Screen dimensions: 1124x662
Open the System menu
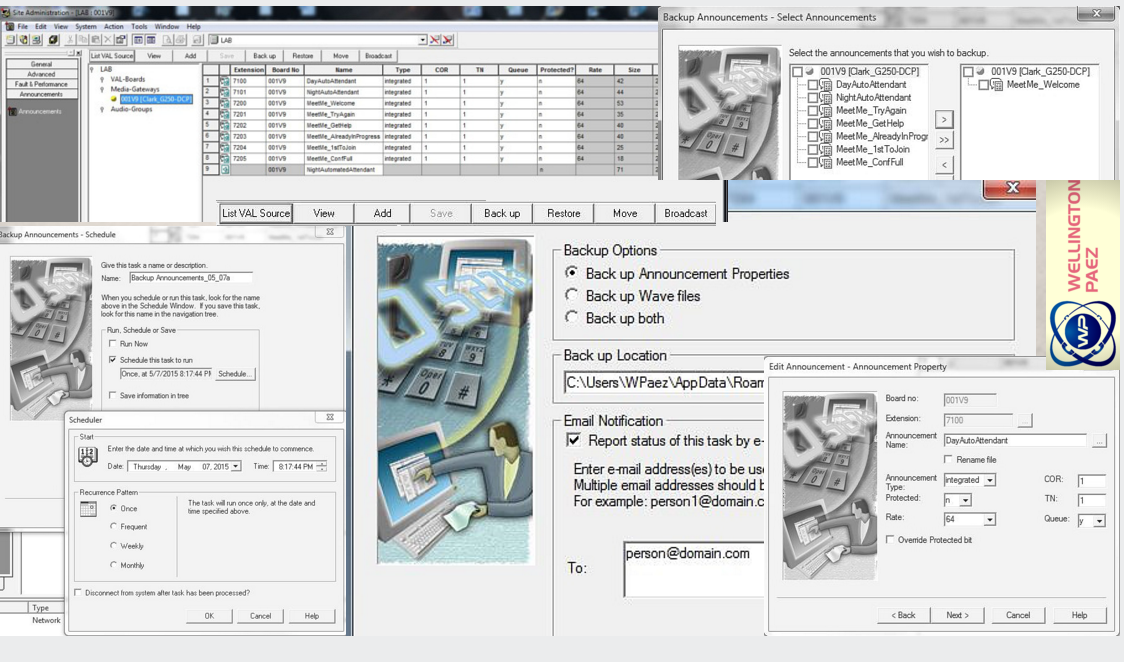coord(85,27)
